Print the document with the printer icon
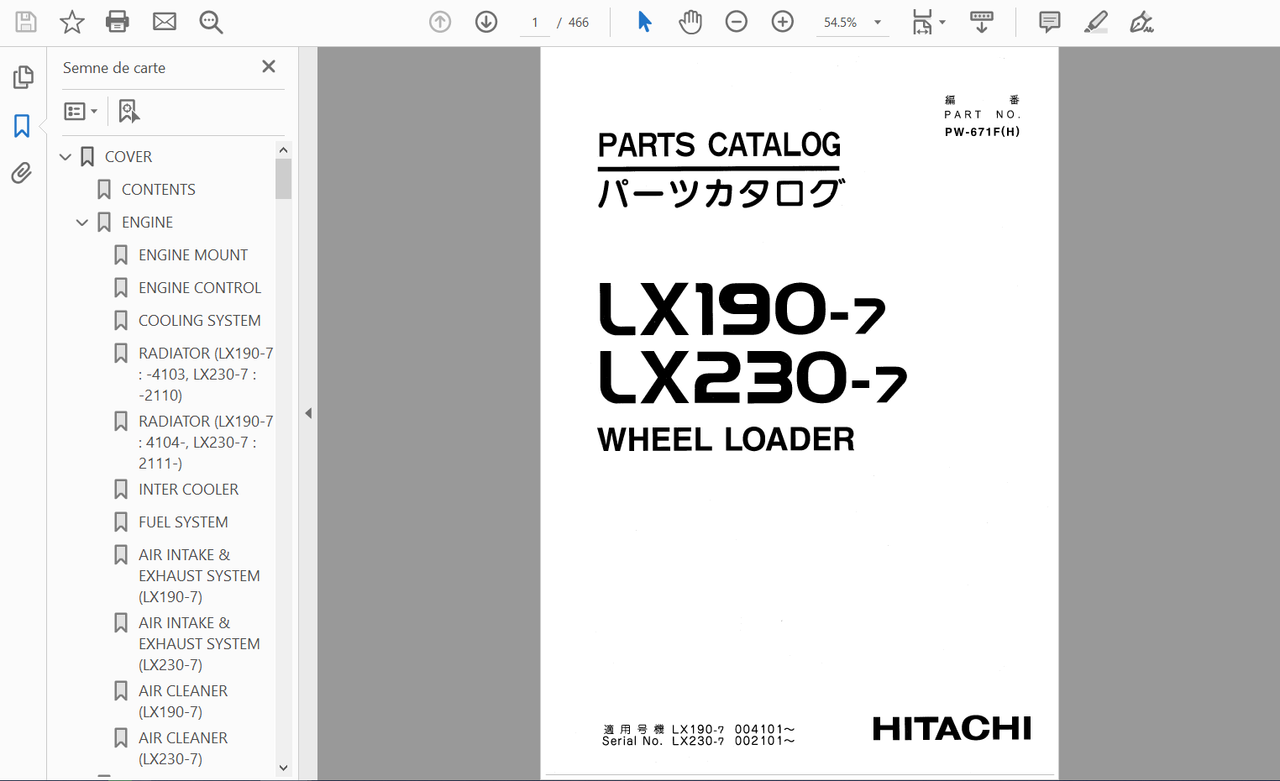1280x781 pixels. click(118, 22)
